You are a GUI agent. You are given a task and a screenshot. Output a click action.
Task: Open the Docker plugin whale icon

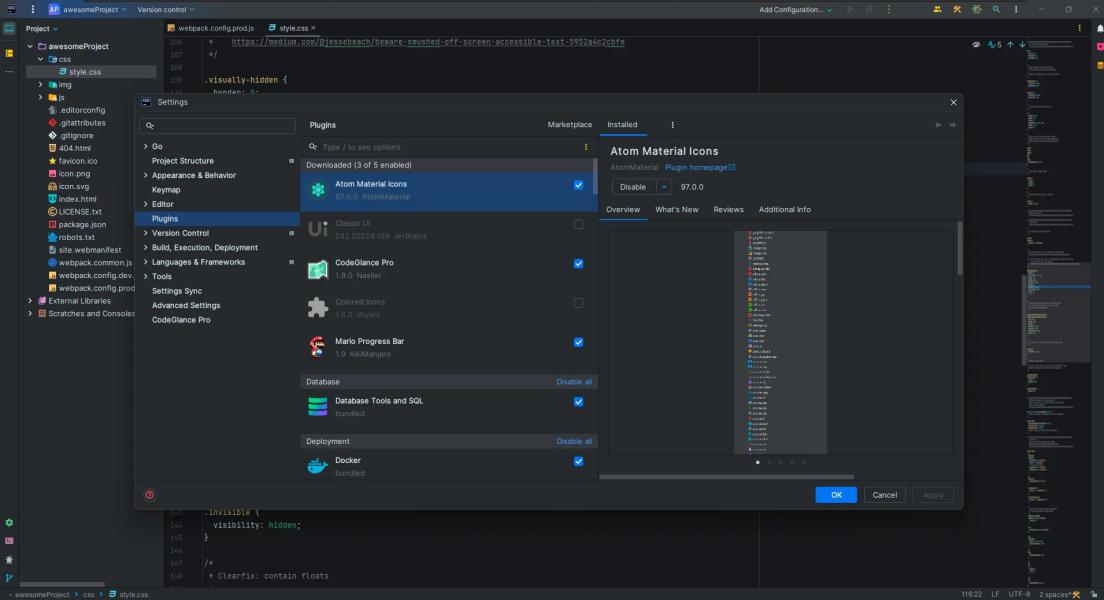[317, 466]
